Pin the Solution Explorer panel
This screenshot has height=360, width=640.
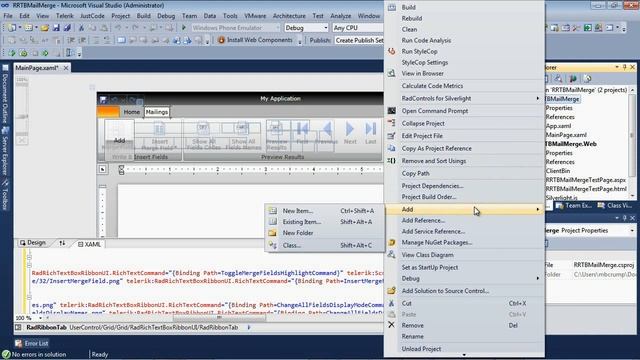pyautogui.click(x=624, y=67)
